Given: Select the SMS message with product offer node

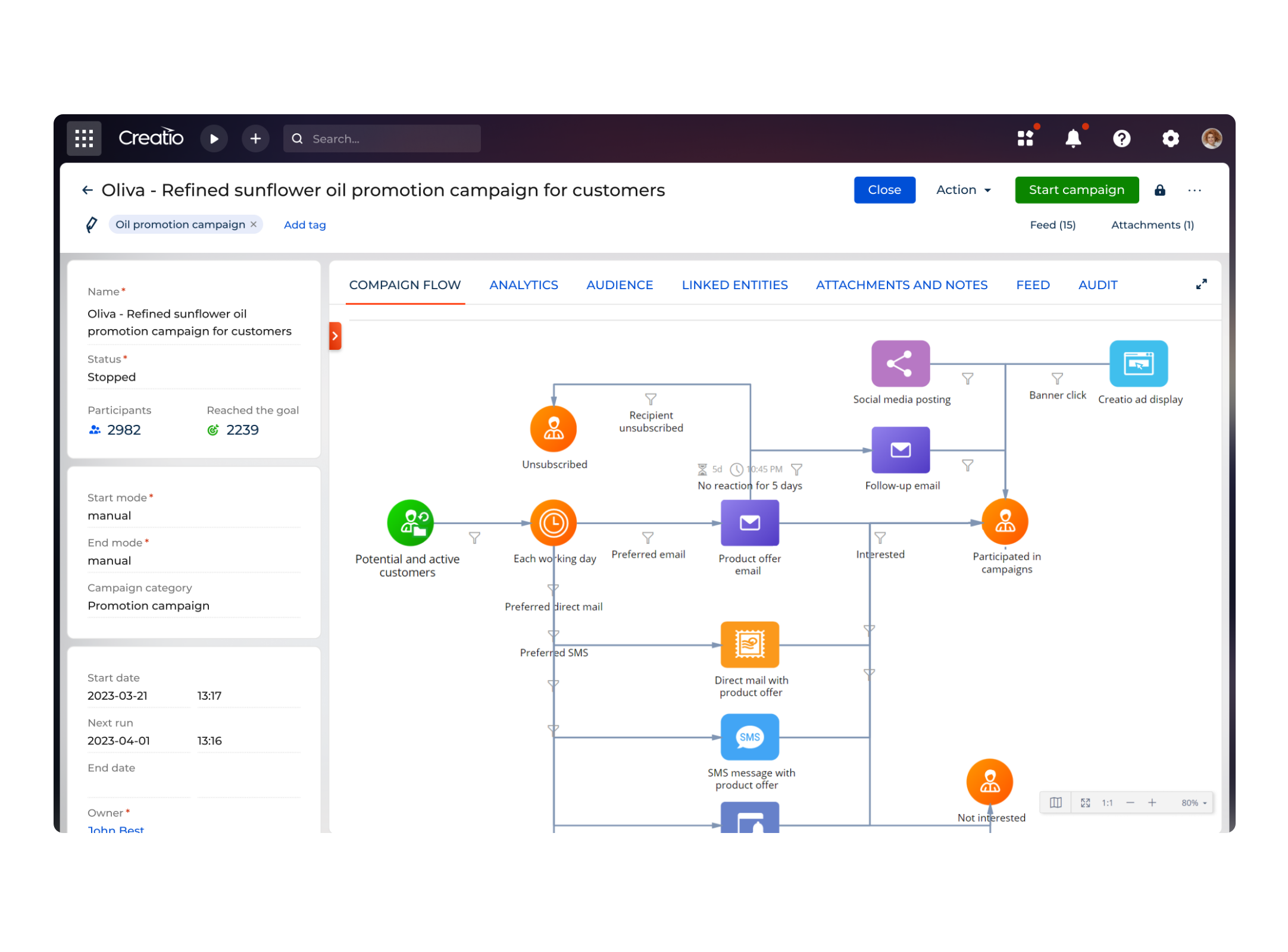Looking at the screenshot, I should point(750,737).
